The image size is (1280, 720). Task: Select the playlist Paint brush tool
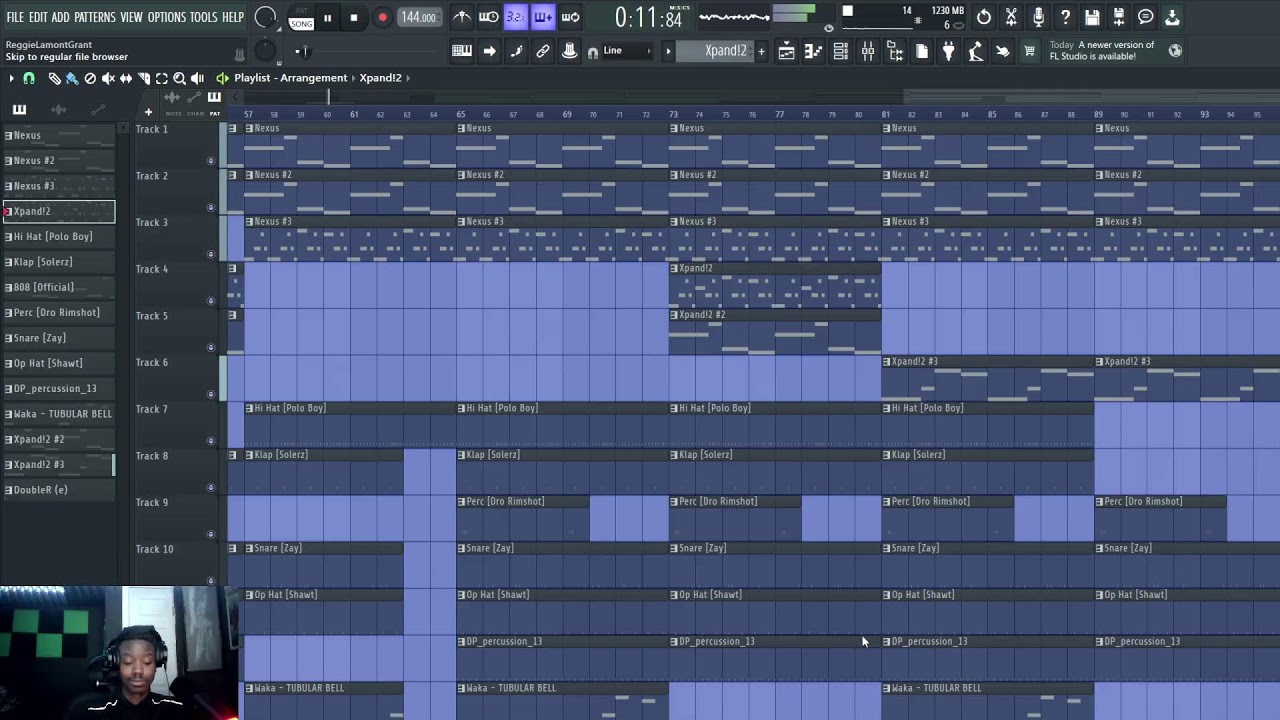coord(72,78)
